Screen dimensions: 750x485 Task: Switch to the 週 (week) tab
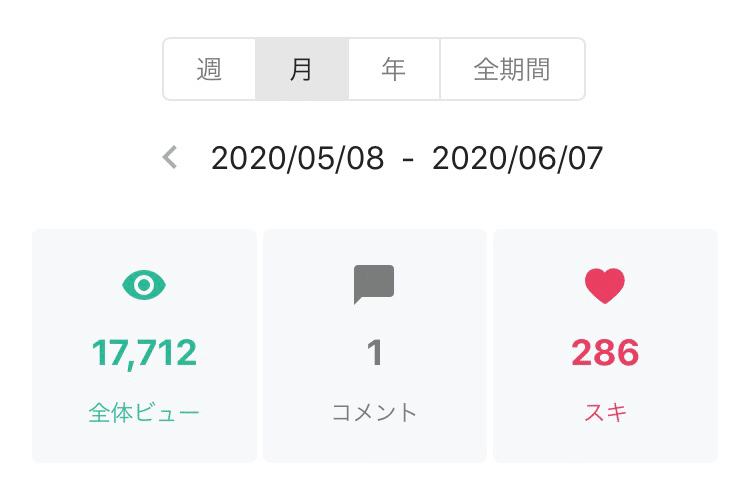(x=209, y=70)
